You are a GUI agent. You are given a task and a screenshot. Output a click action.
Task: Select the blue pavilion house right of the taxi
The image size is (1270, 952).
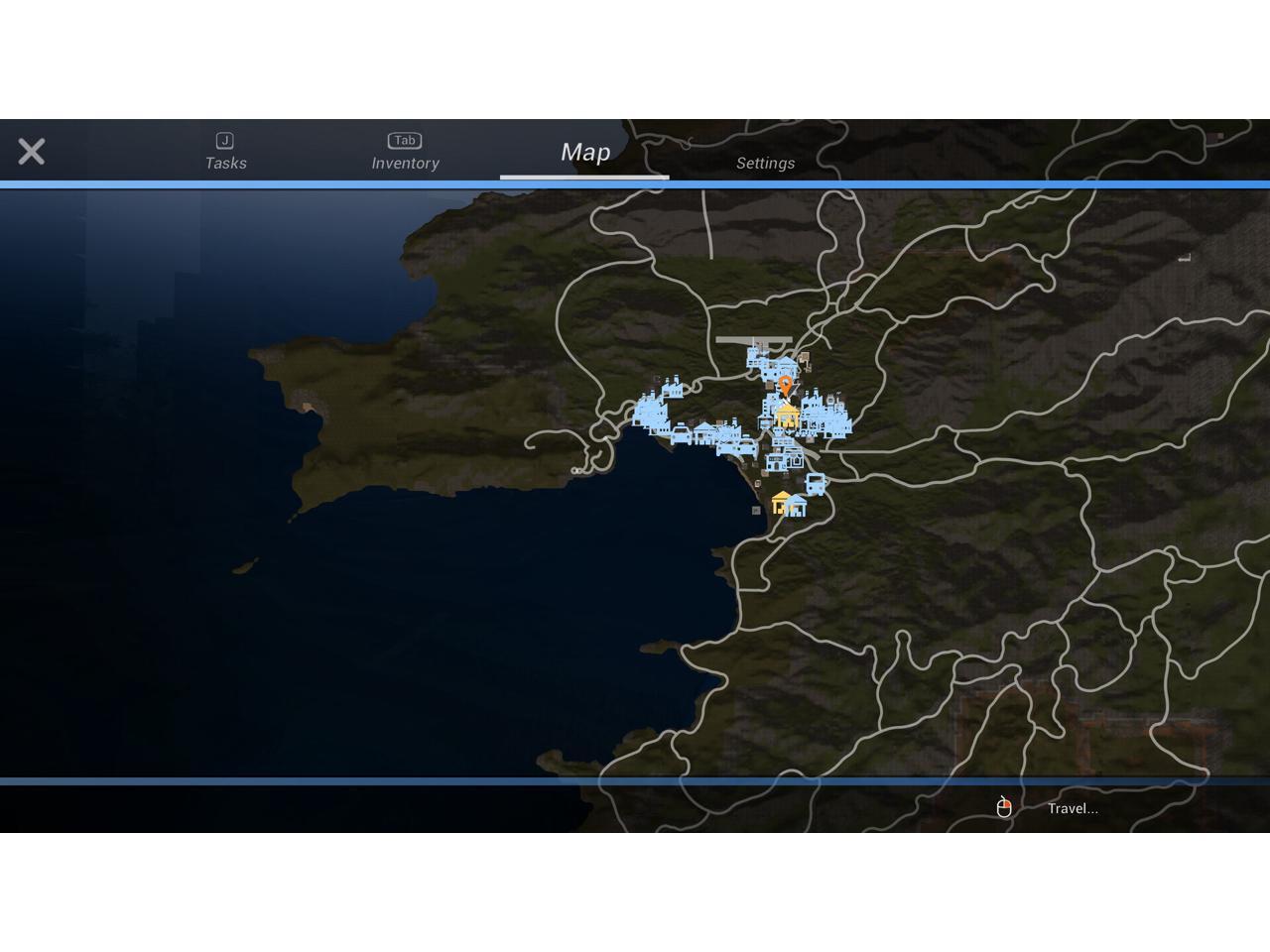tap(705, 432)
